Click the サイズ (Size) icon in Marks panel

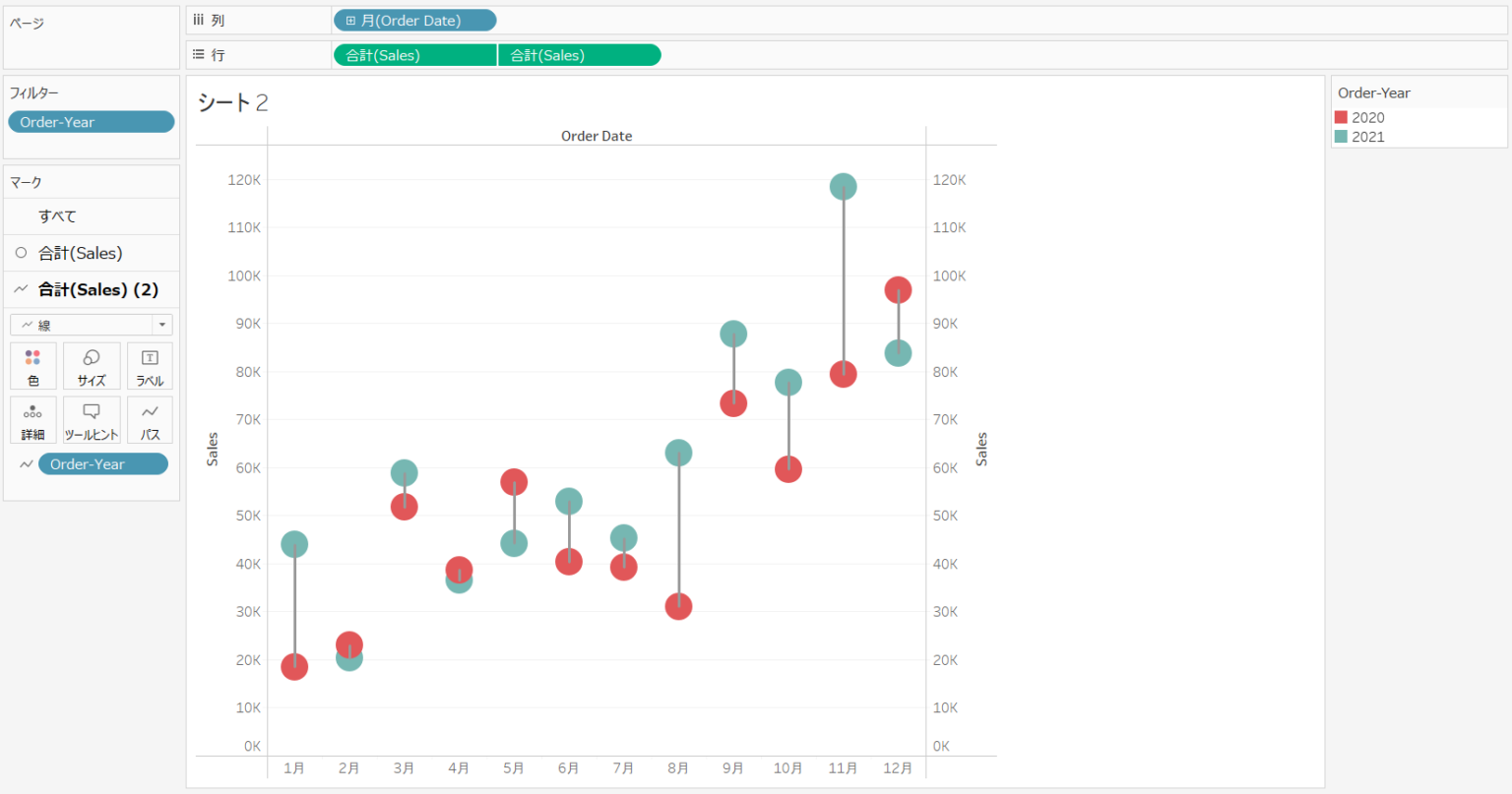[x=91, y=365]
